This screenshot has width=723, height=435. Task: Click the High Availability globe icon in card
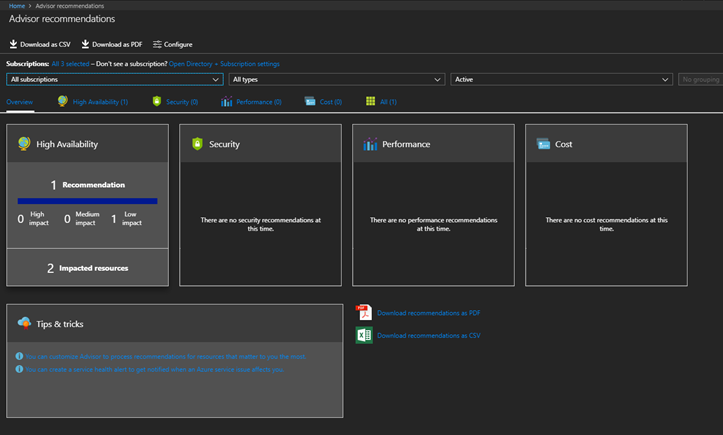click(x=24, y=144)
